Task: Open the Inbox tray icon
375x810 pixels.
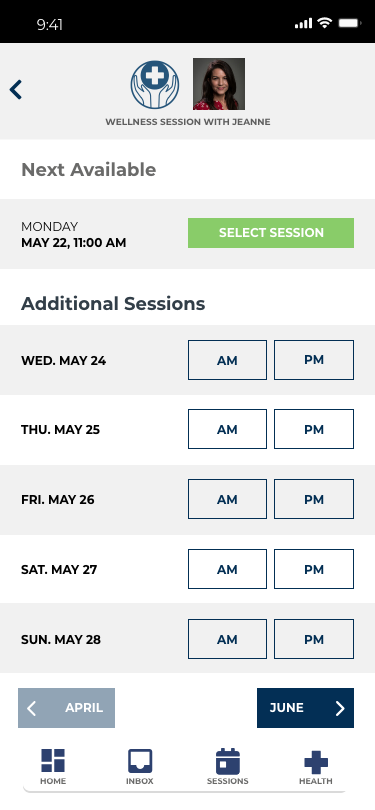Action: pyautogui.click(x=140, y=760)
